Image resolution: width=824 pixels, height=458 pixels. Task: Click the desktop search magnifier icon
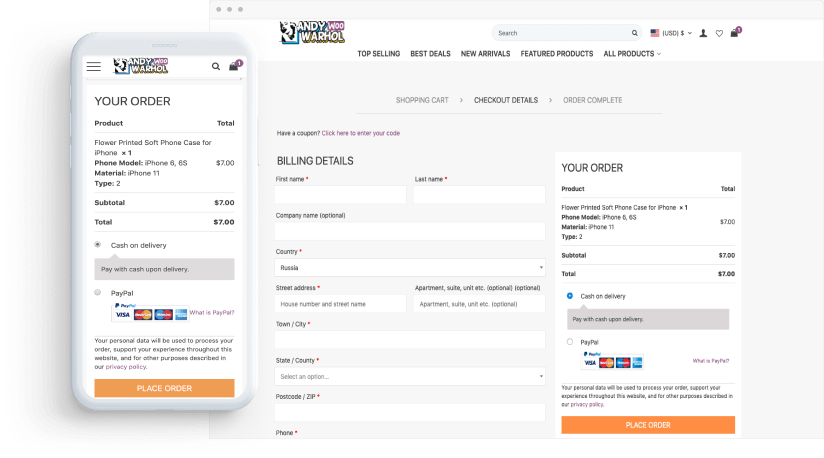tap(634, 33)
